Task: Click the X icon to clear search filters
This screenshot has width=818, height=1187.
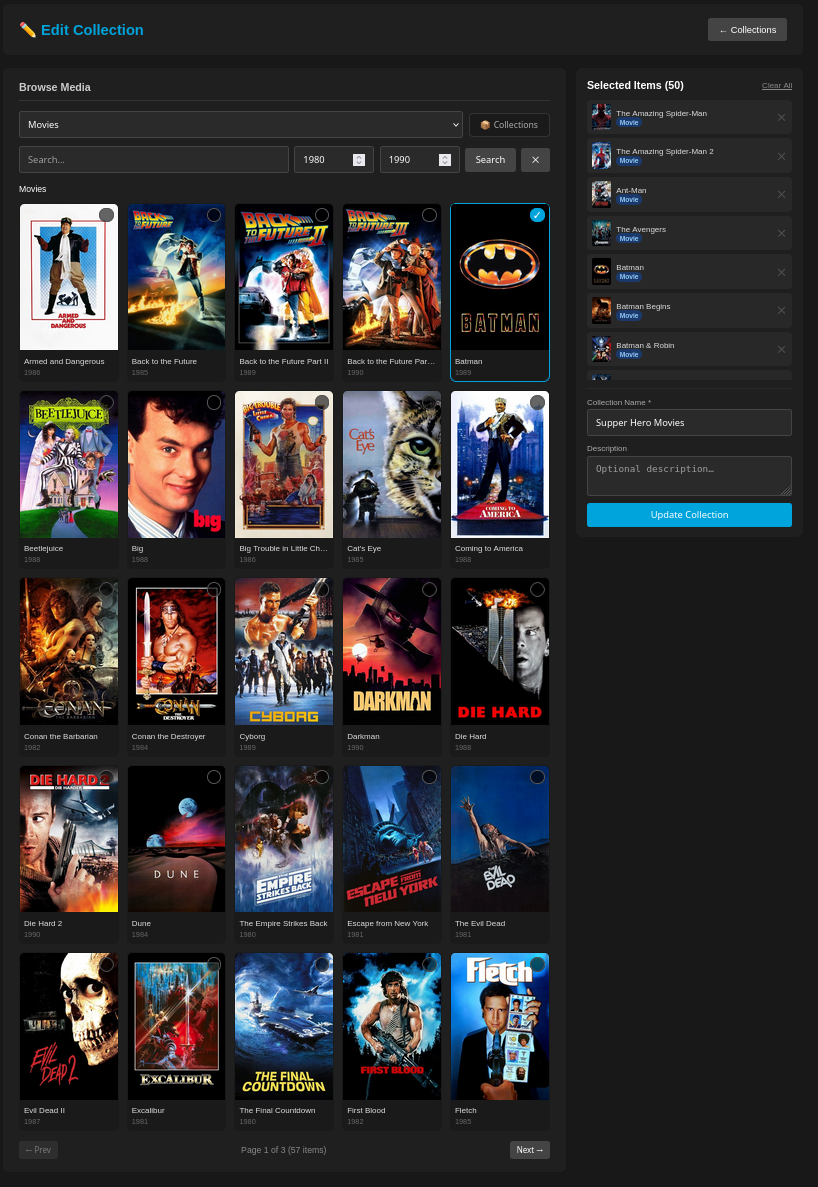Action: [x=536, y=159]
